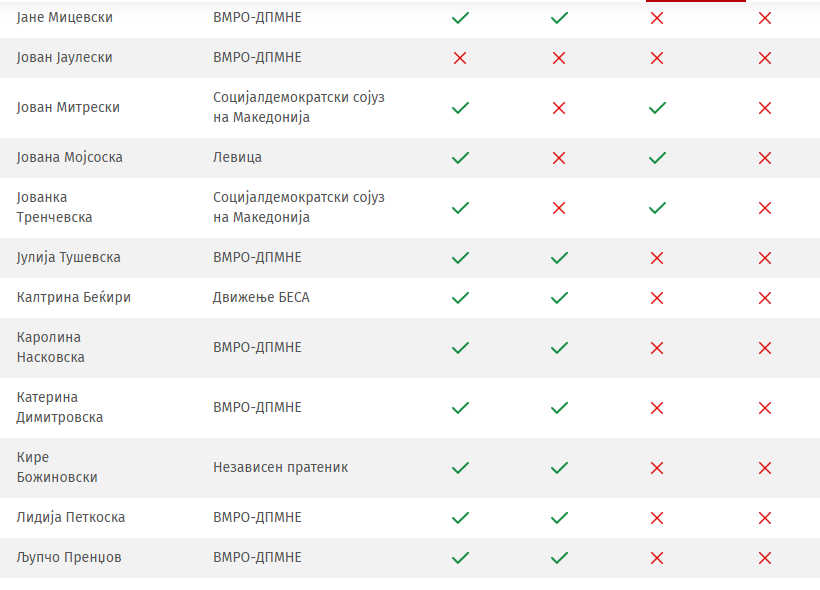Click the second green checkmark in Јулија Тушевска row
The height and width of the screenshot is (590, 820).
point(559,258)
